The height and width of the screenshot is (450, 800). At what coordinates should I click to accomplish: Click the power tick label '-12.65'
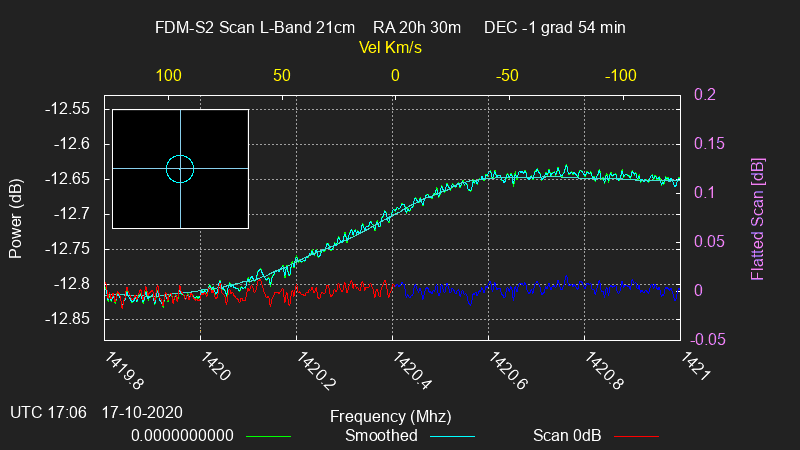(67, 179)
